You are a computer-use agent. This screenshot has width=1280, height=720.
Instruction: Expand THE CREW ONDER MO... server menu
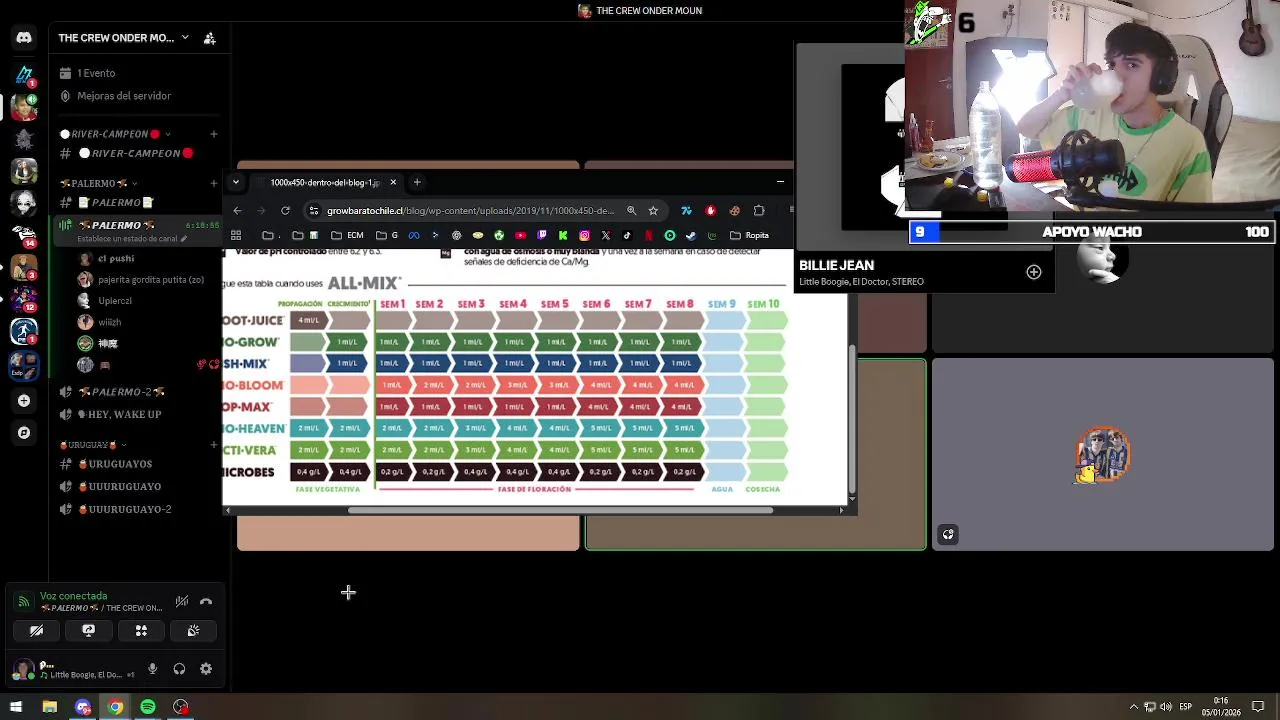pyautogui.click(x=123, y=38)
